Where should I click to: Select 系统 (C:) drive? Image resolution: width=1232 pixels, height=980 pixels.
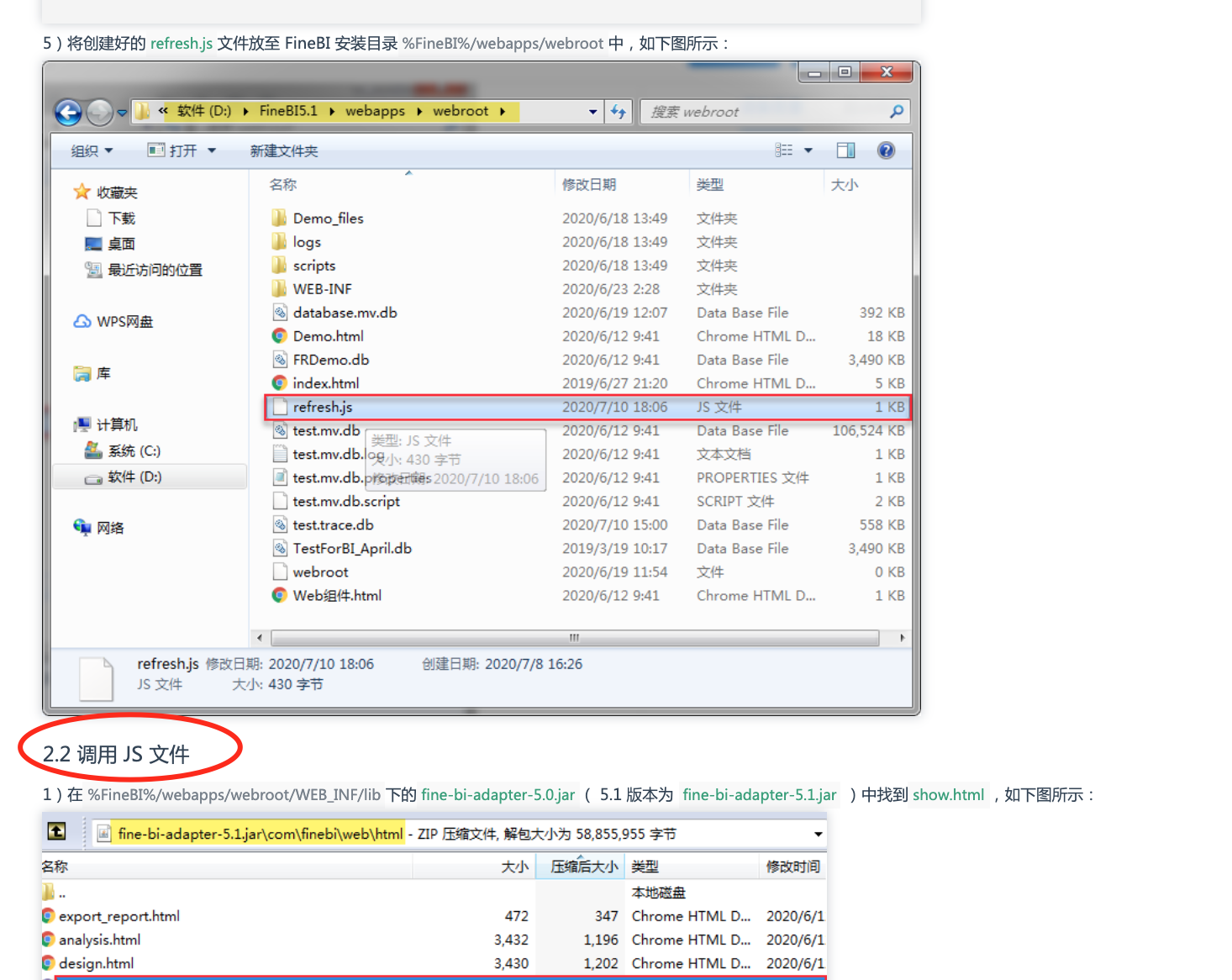pyautogui.click(x=123, y=451)
